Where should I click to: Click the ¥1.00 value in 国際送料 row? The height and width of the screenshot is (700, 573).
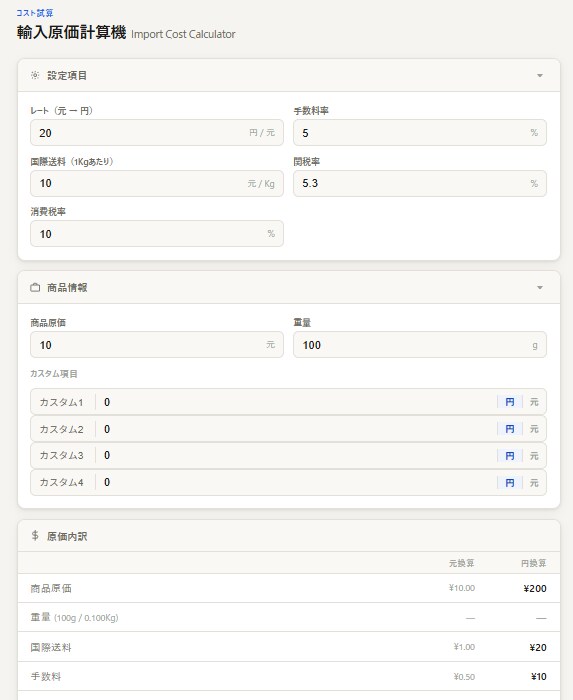pos(464,647)
